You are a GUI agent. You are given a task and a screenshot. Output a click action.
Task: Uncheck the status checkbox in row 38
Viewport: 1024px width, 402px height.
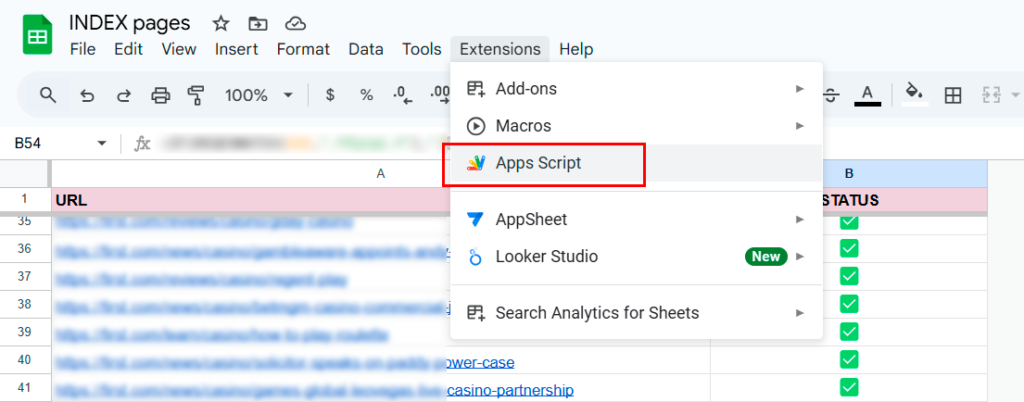(849, 304)
